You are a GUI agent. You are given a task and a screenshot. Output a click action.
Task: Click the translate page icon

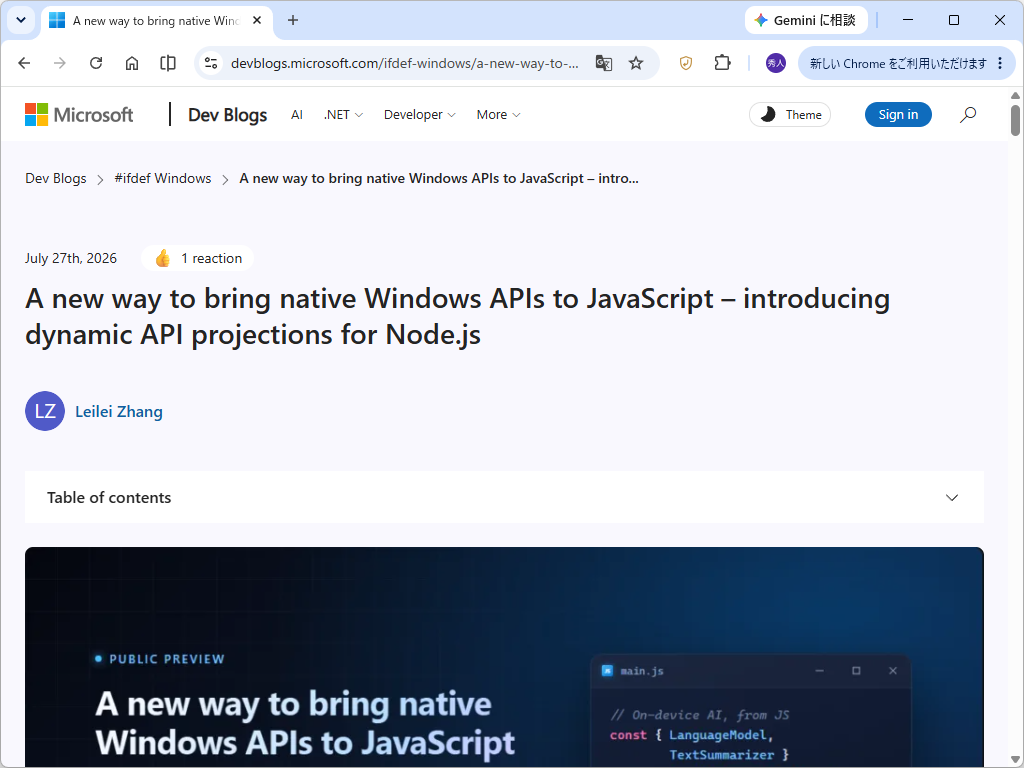[603, 63]
